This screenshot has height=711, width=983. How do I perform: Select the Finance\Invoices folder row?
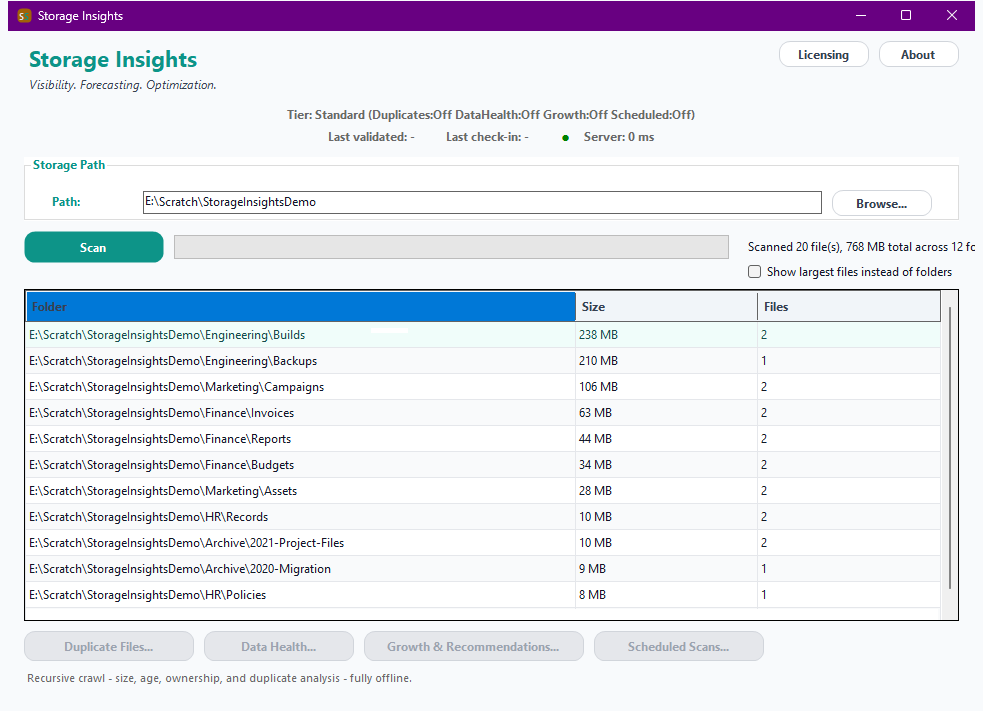coord(483,413)
